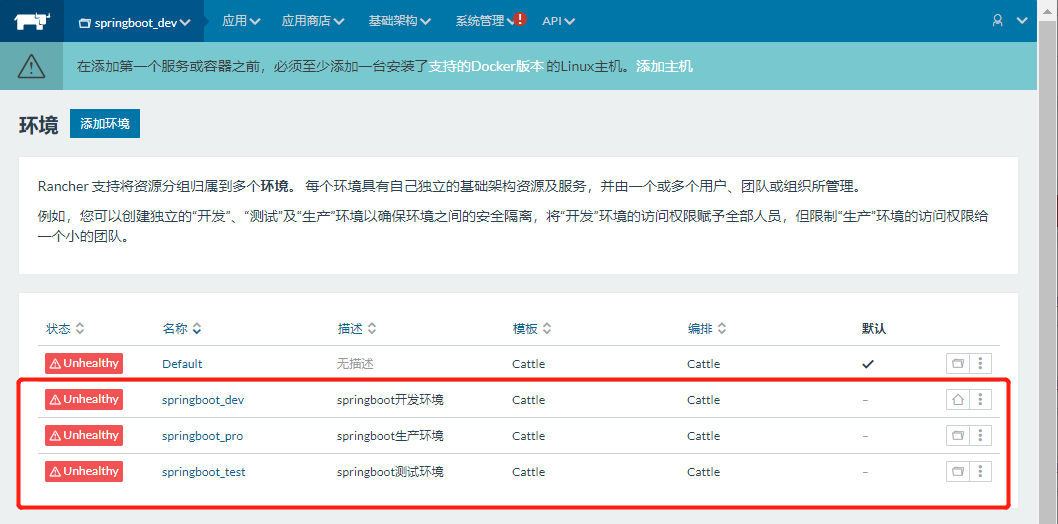Click home icon in springboot_dev row

coord(957,399)
